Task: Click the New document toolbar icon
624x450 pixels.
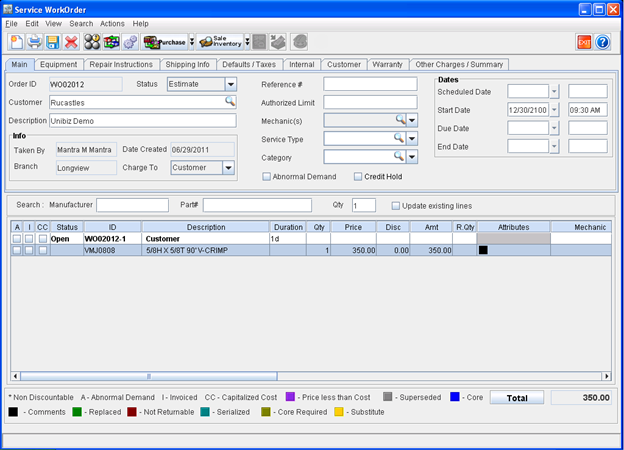Action: (x=16, y=42)
